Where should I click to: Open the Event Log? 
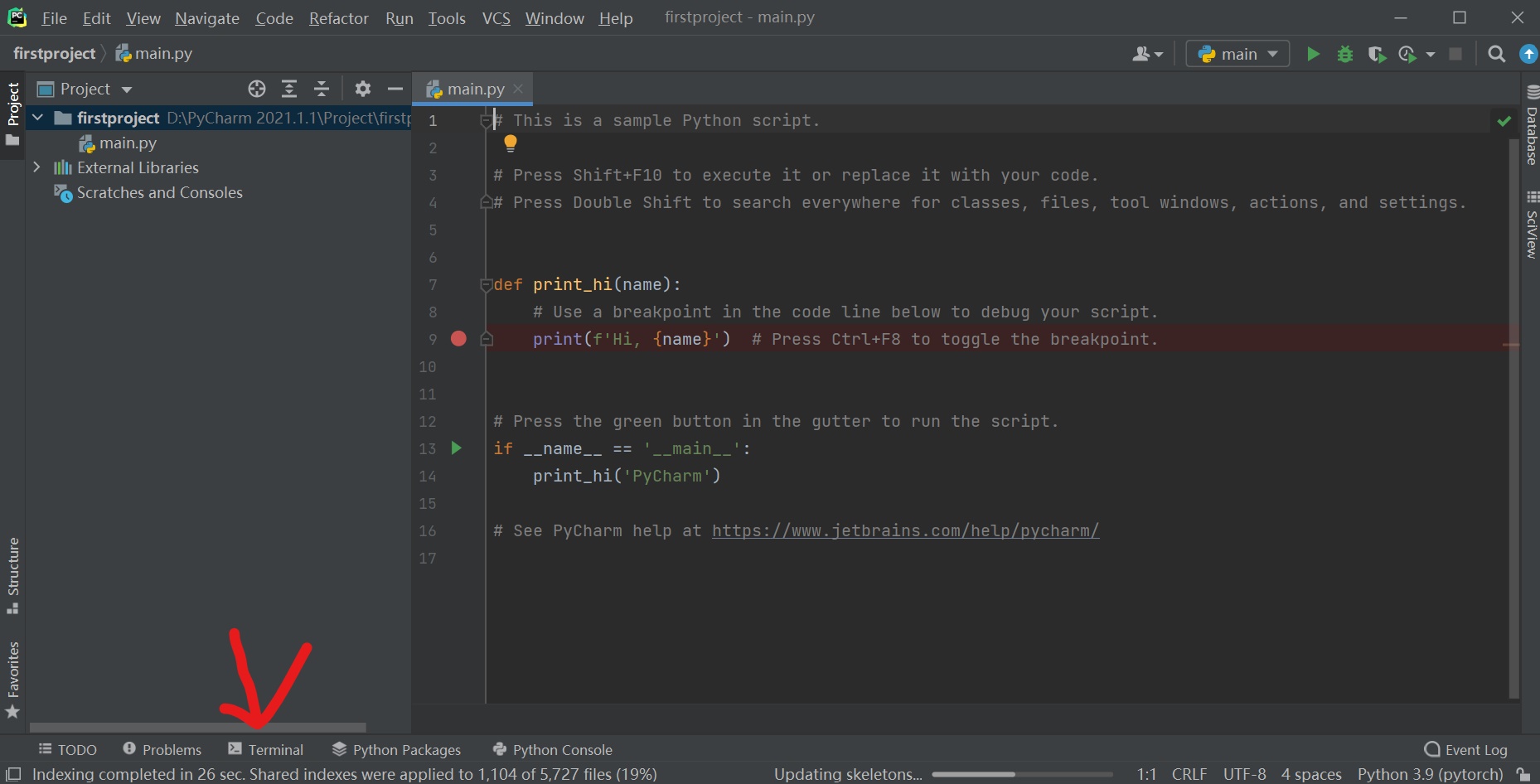click(x=1466, y=749)
